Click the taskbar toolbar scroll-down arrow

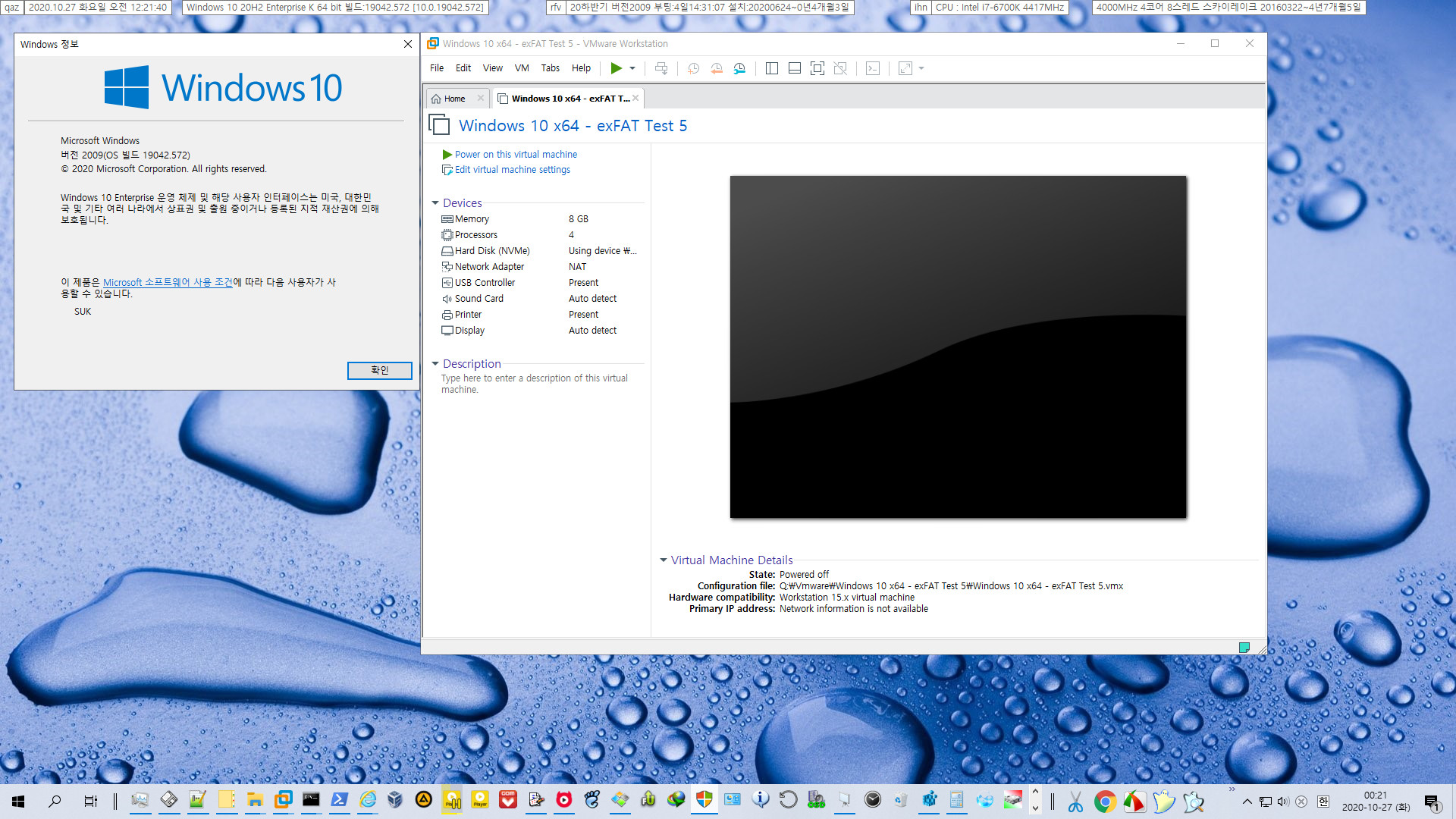pyautogui.click(x=1035, y=808)
